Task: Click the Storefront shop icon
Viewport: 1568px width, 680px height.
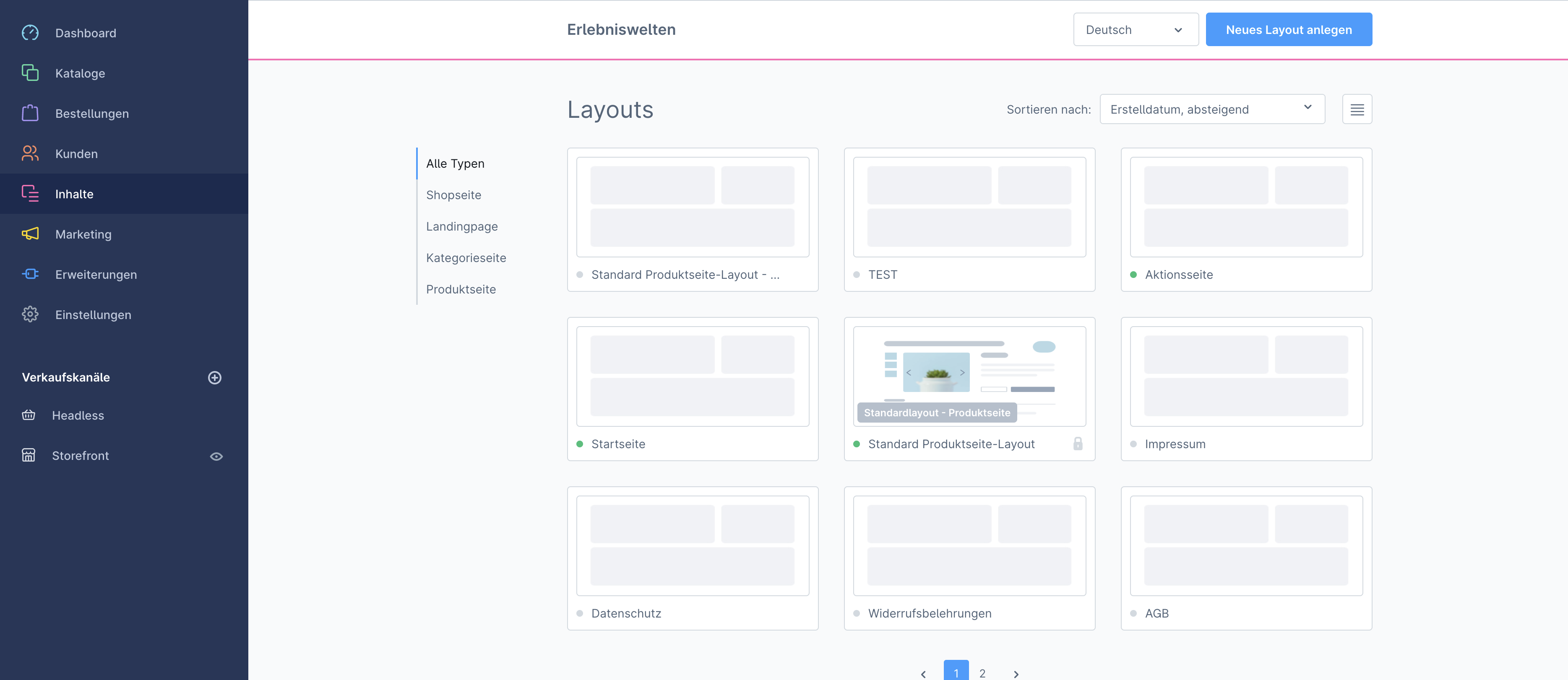Action: (x=29, y=455)
